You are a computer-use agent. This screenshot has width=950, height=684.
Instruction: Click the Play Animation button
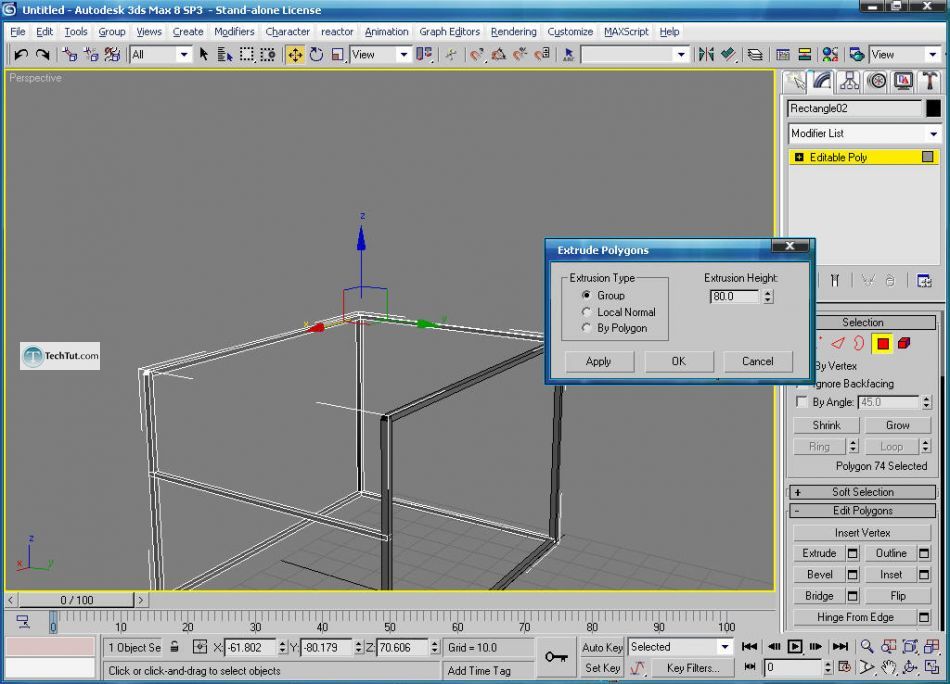pos(795,646)
